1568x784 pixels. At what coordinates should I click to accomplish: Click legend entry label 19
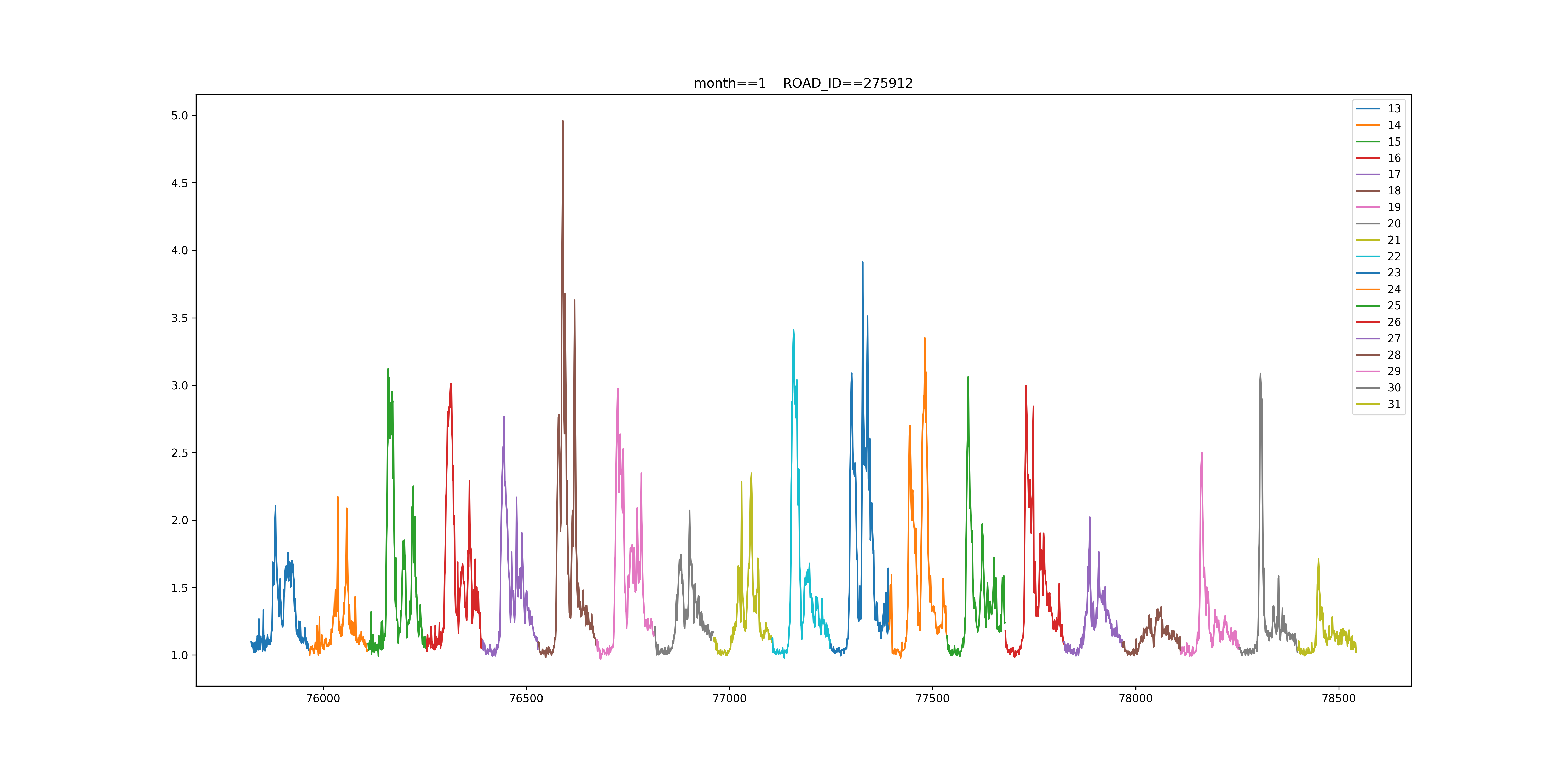click(1394, 207)
